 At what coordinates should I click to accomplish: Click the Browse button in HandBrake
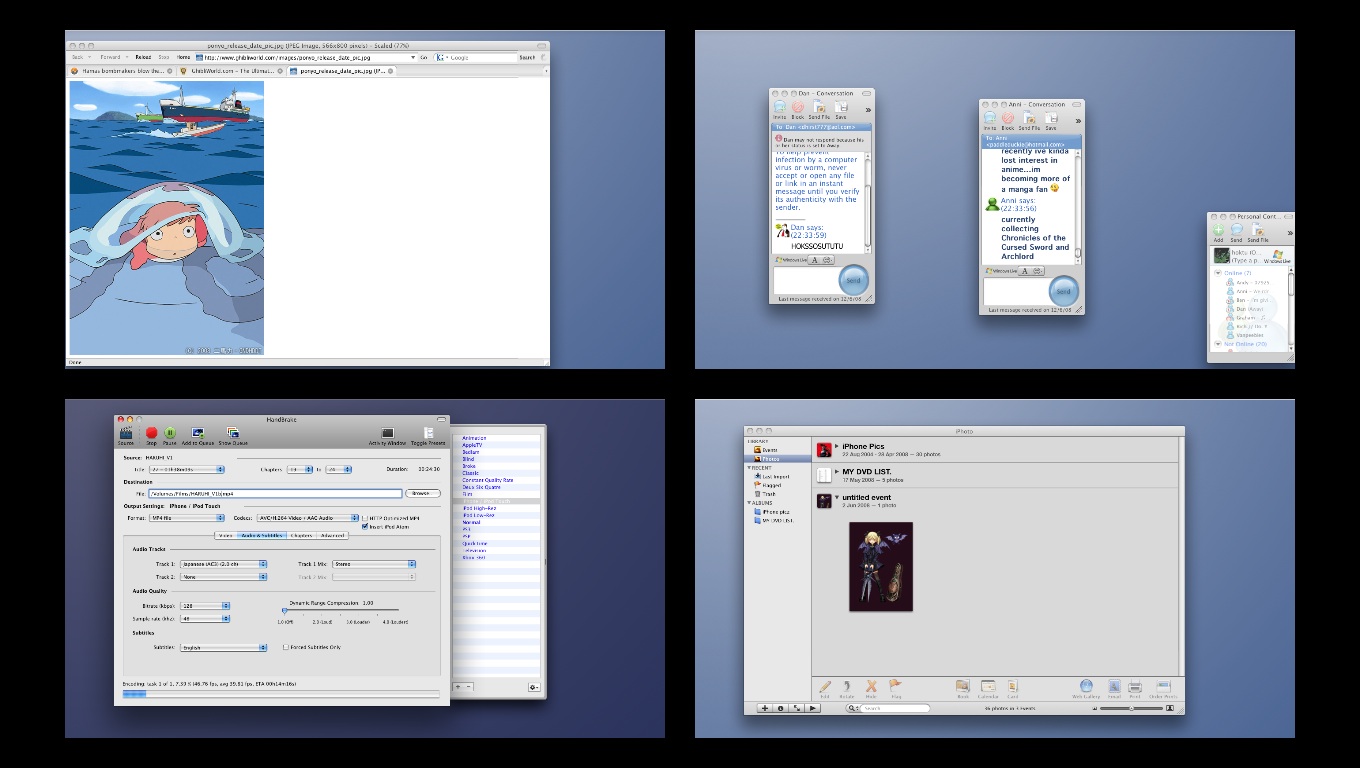click(x=423, y=493)
